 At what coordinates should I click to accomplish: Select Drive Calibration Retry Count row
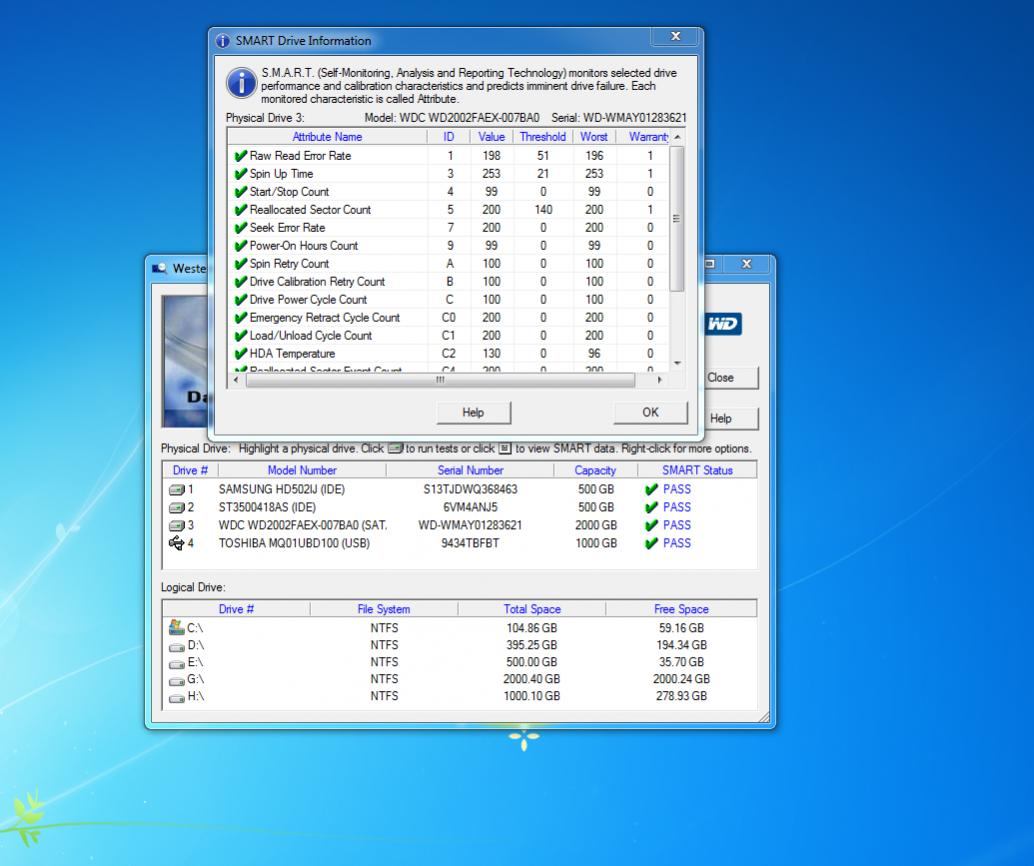(448, 281)
